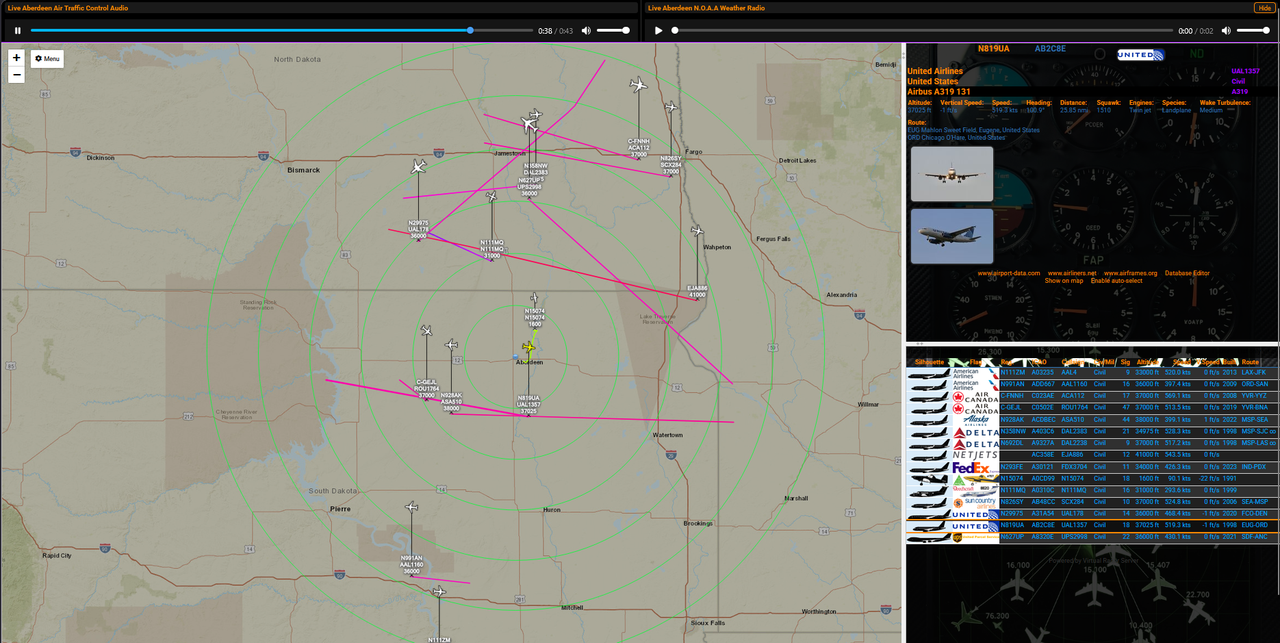Click the N111MQ row Beechcraft flag icon

[x=975, y=490]
